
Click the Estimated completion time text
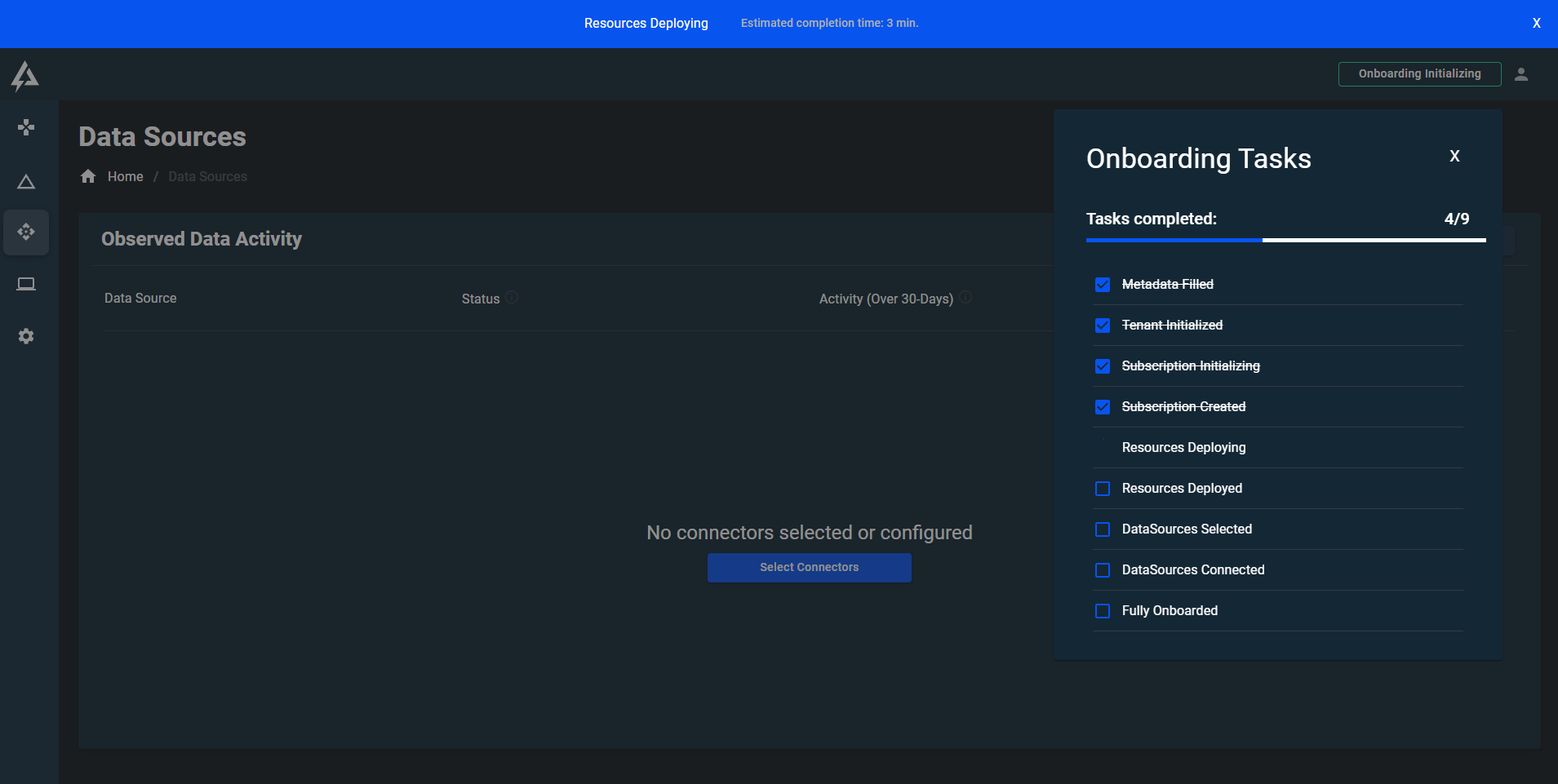[830, 23]
